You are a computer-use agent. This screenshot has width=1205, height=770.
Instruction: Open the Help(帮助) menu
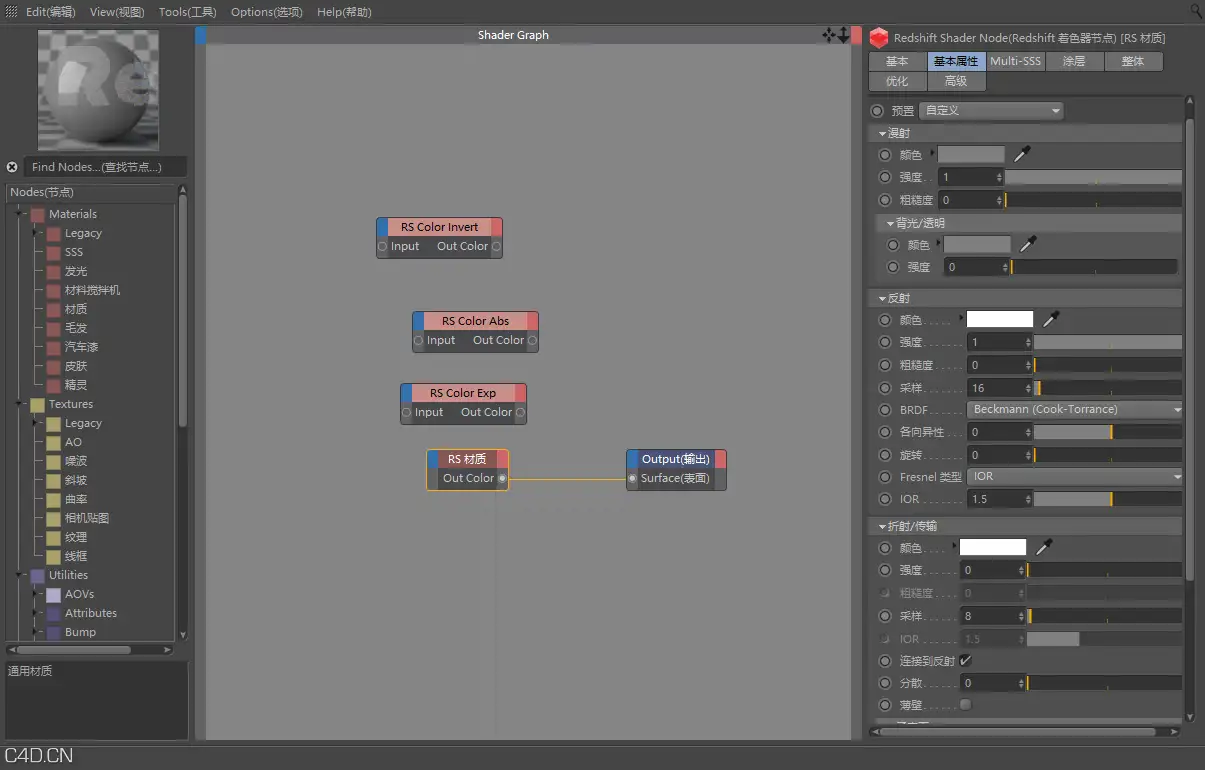pos(344,12)
